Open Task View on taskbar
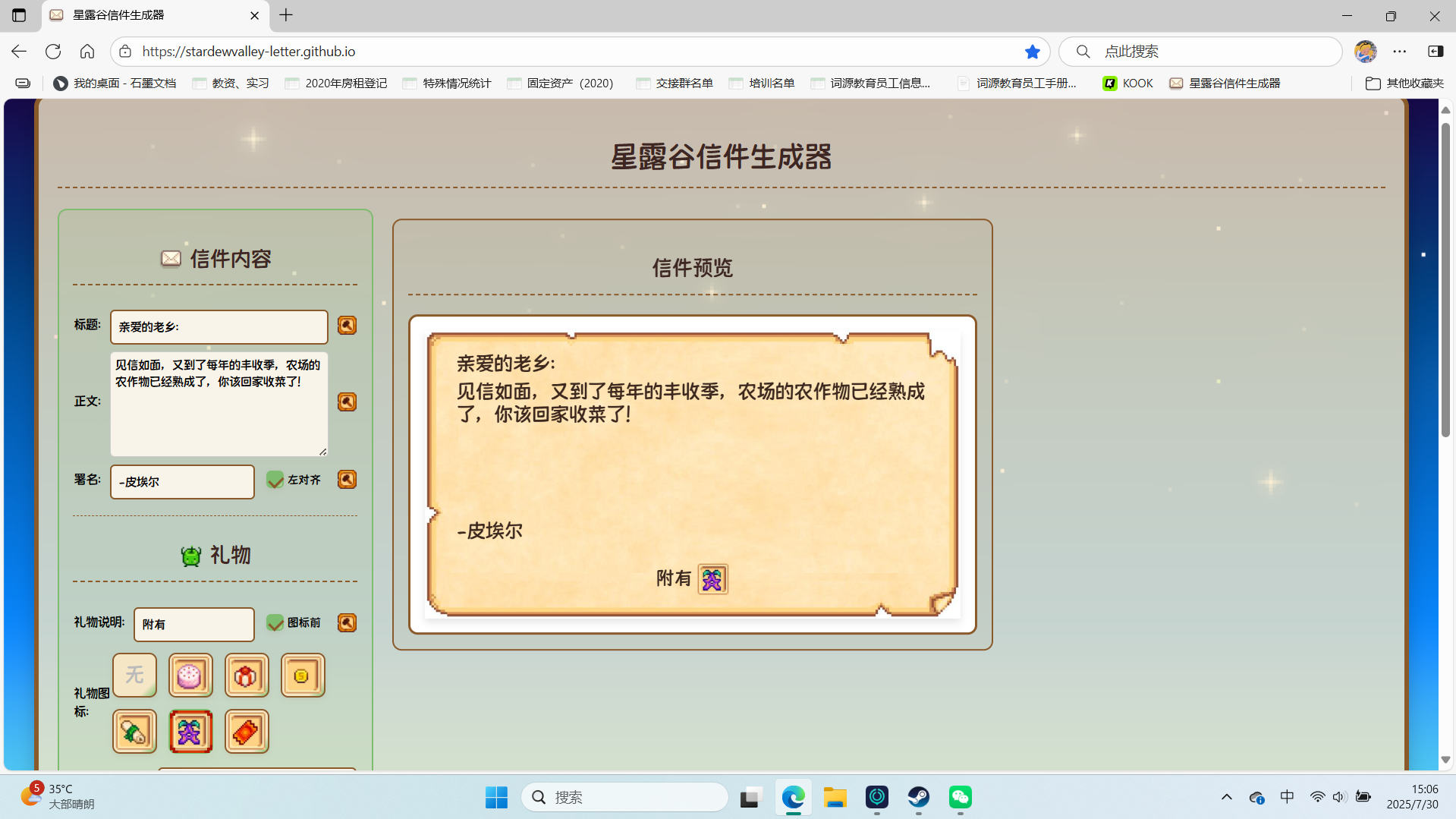 (x=750, y=797)
